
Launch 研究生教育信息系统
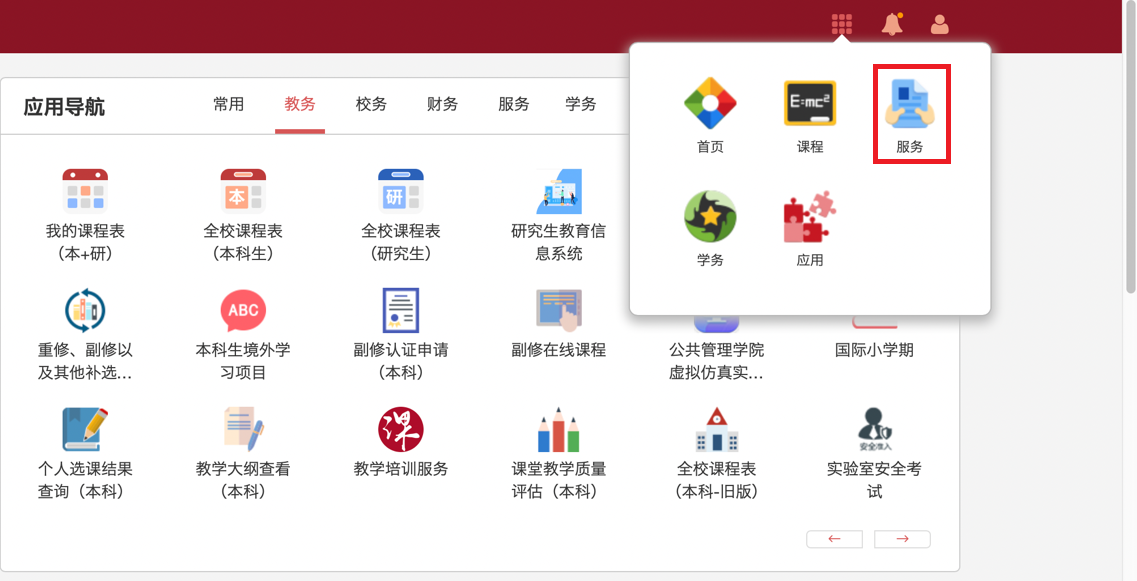[559, 191]
